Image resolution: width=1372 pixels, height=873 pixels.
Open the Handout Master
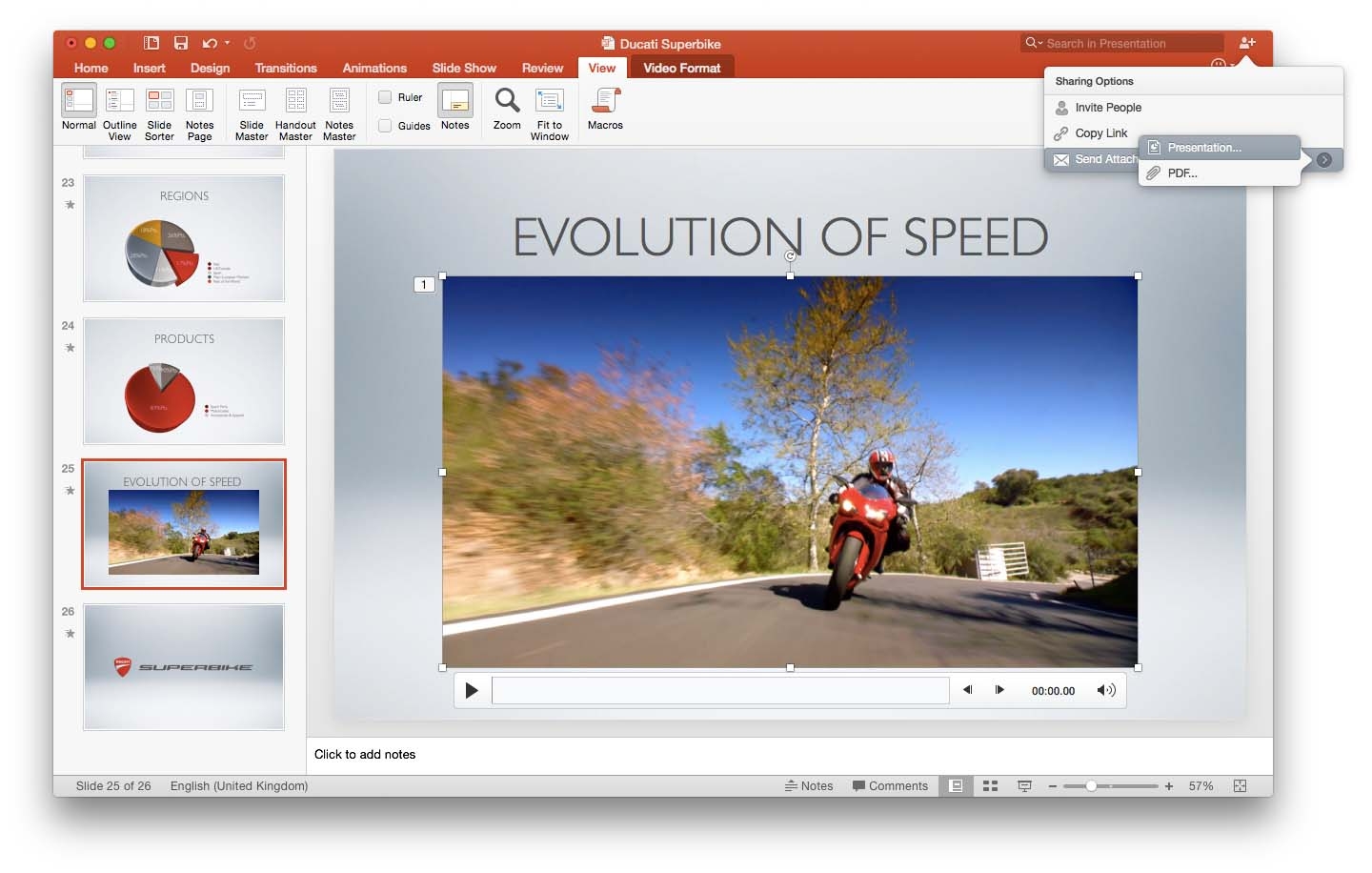[295, 114]
